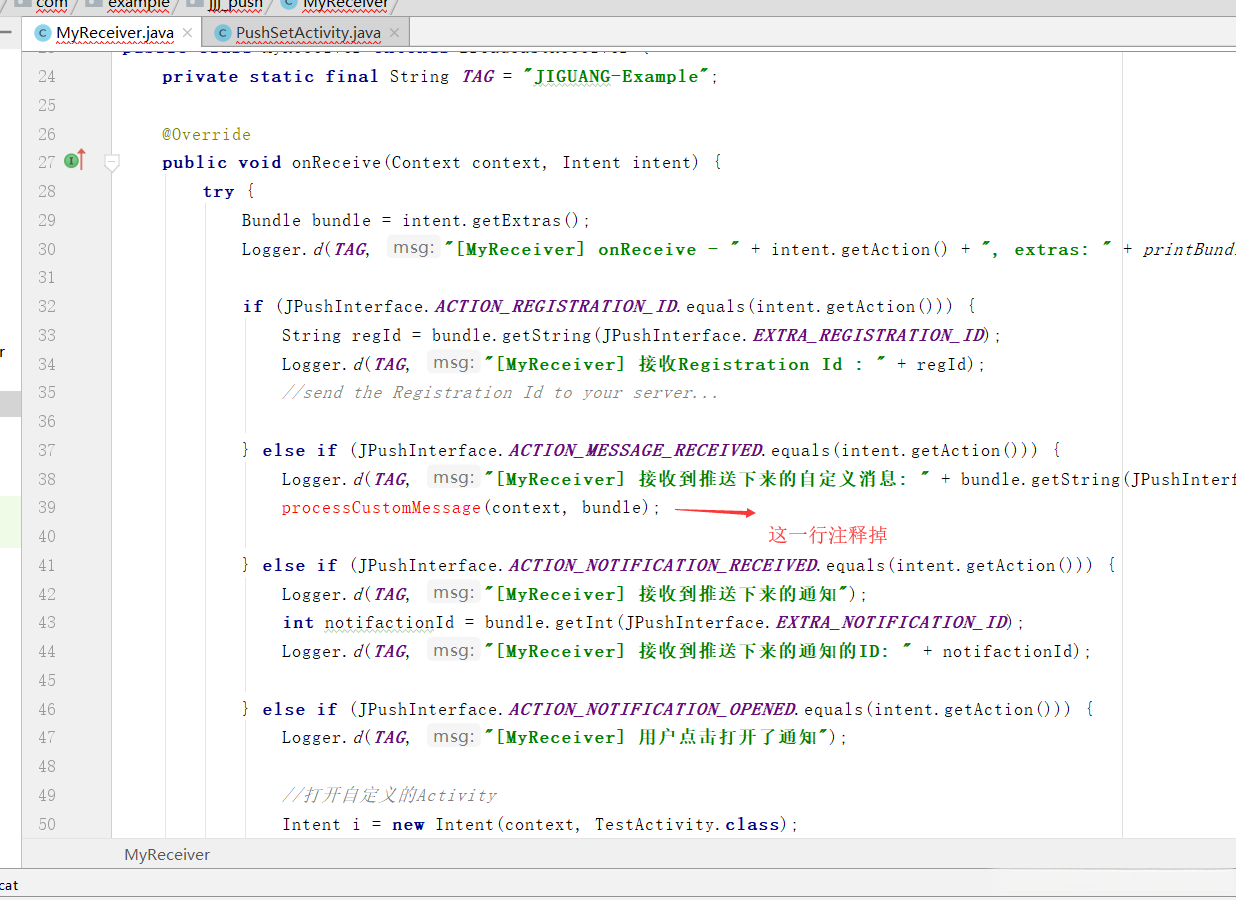Image resolution: width=1236 pixels, height=900 pixels.
Task: Switch to the PushSetActivity.java tab
Action: coord(307,33)
